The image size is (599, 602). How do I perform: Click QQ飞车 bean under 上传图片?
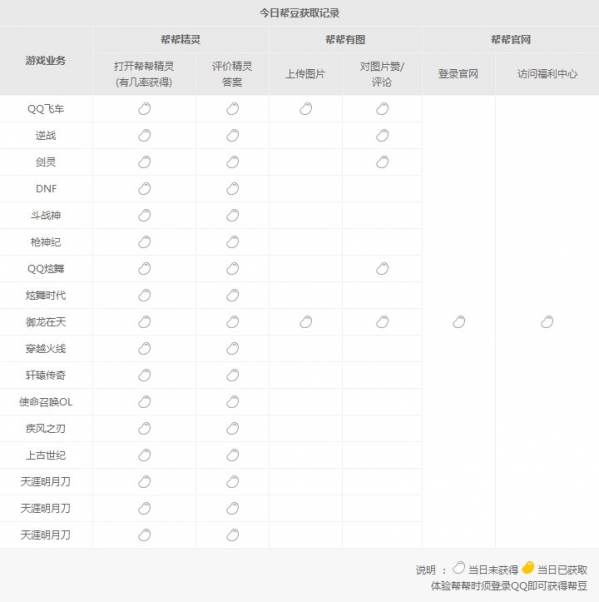coord(306,109)
